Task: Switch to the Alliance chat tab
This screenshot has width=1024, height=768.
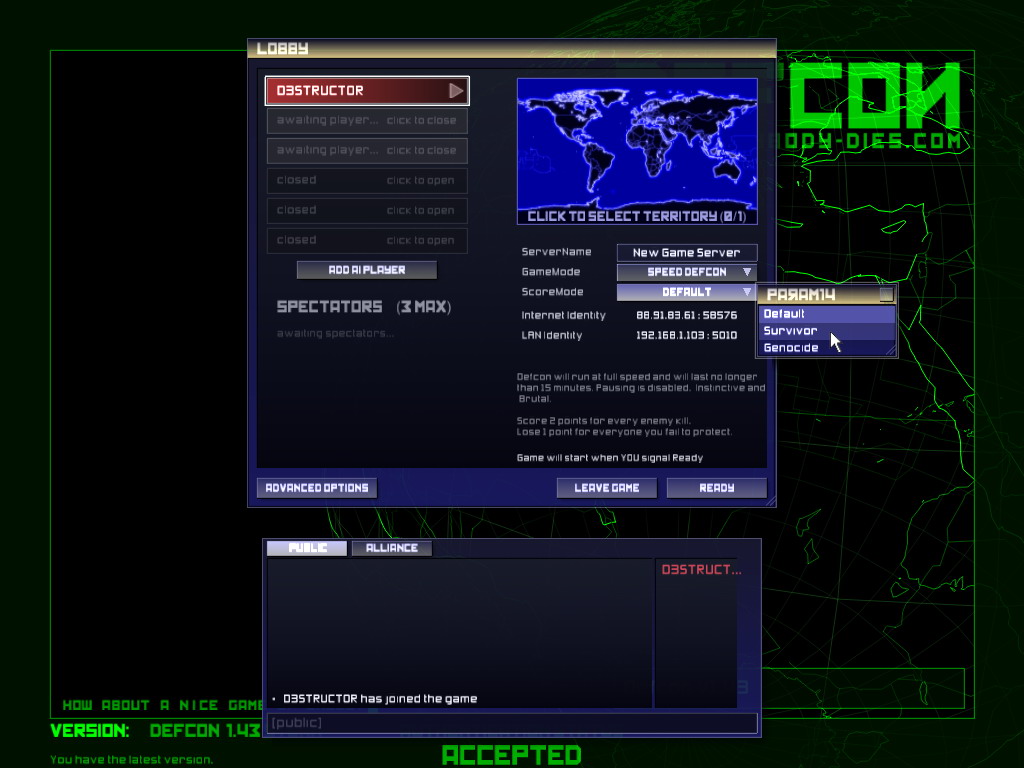Action: tap(391, 548)
